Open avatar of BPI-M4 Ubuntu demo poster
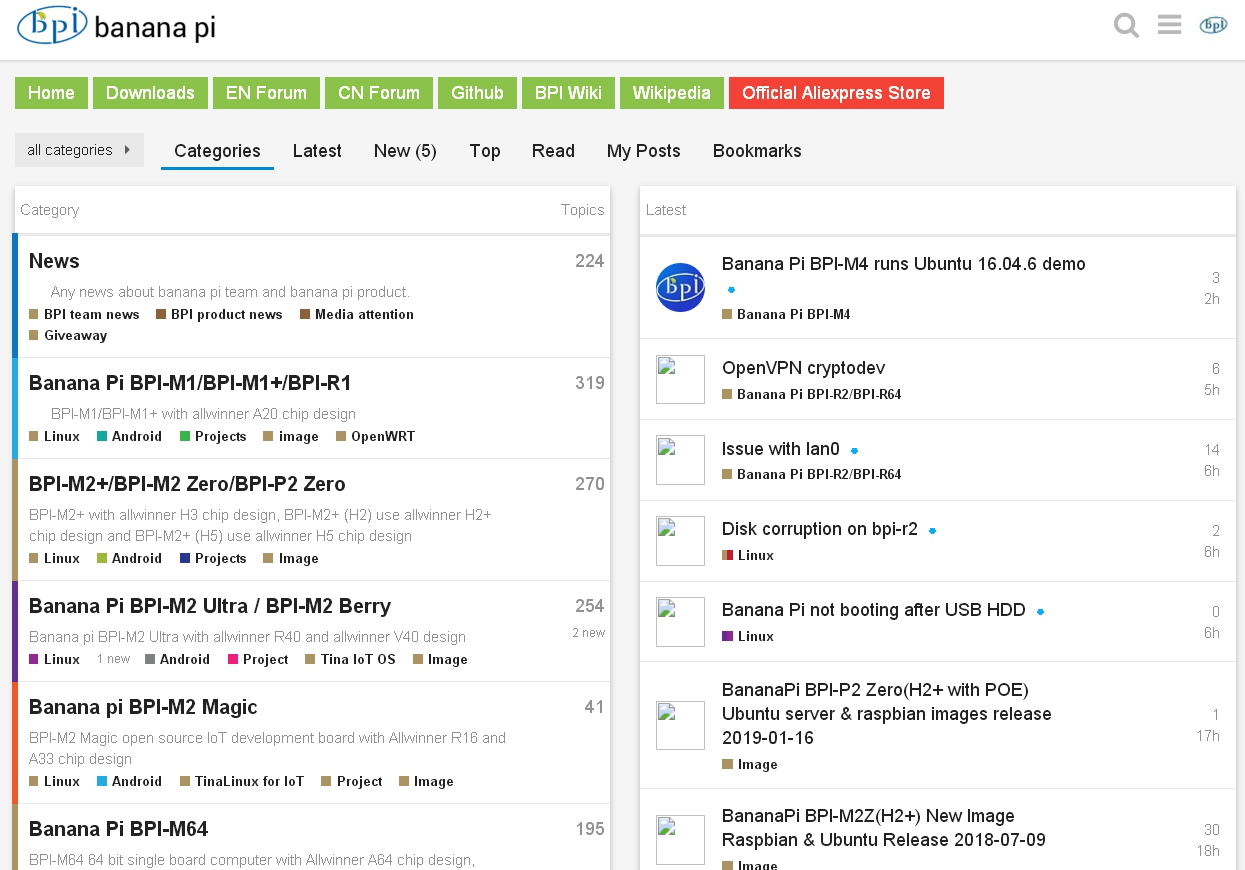This screenshot has height=870, width=1245. click(x=680, y=287)
